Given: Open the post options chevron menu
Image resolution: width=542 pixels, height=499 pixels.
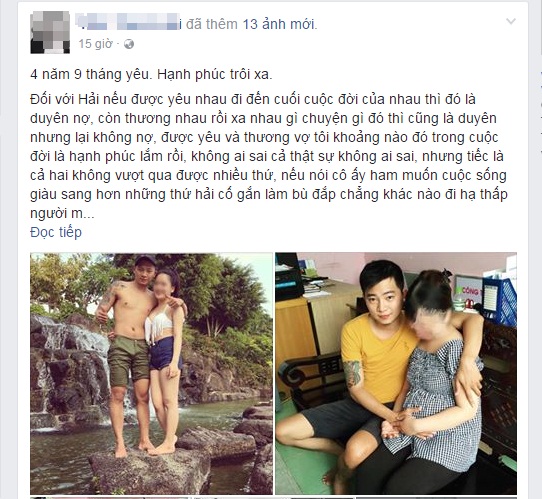Looking at the screenshot, I should coord(511,21).
